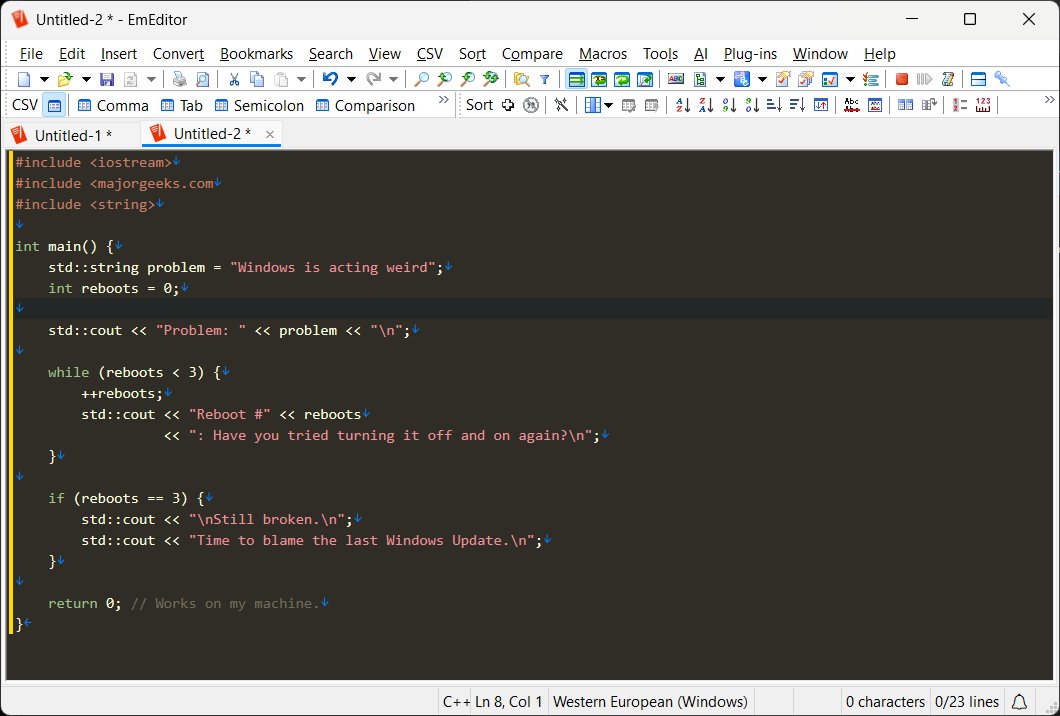Viewport: 1060px width, 716px height.
Task: Click the notification bell in status bar
Action: 1019,702
